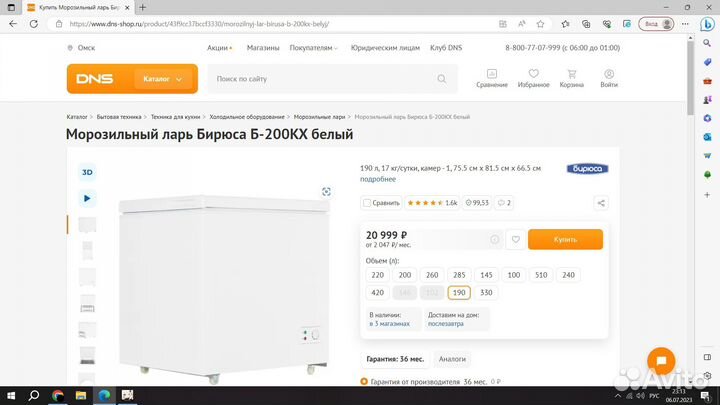Click the search magnifier in site search

click(x=442, y=79)
